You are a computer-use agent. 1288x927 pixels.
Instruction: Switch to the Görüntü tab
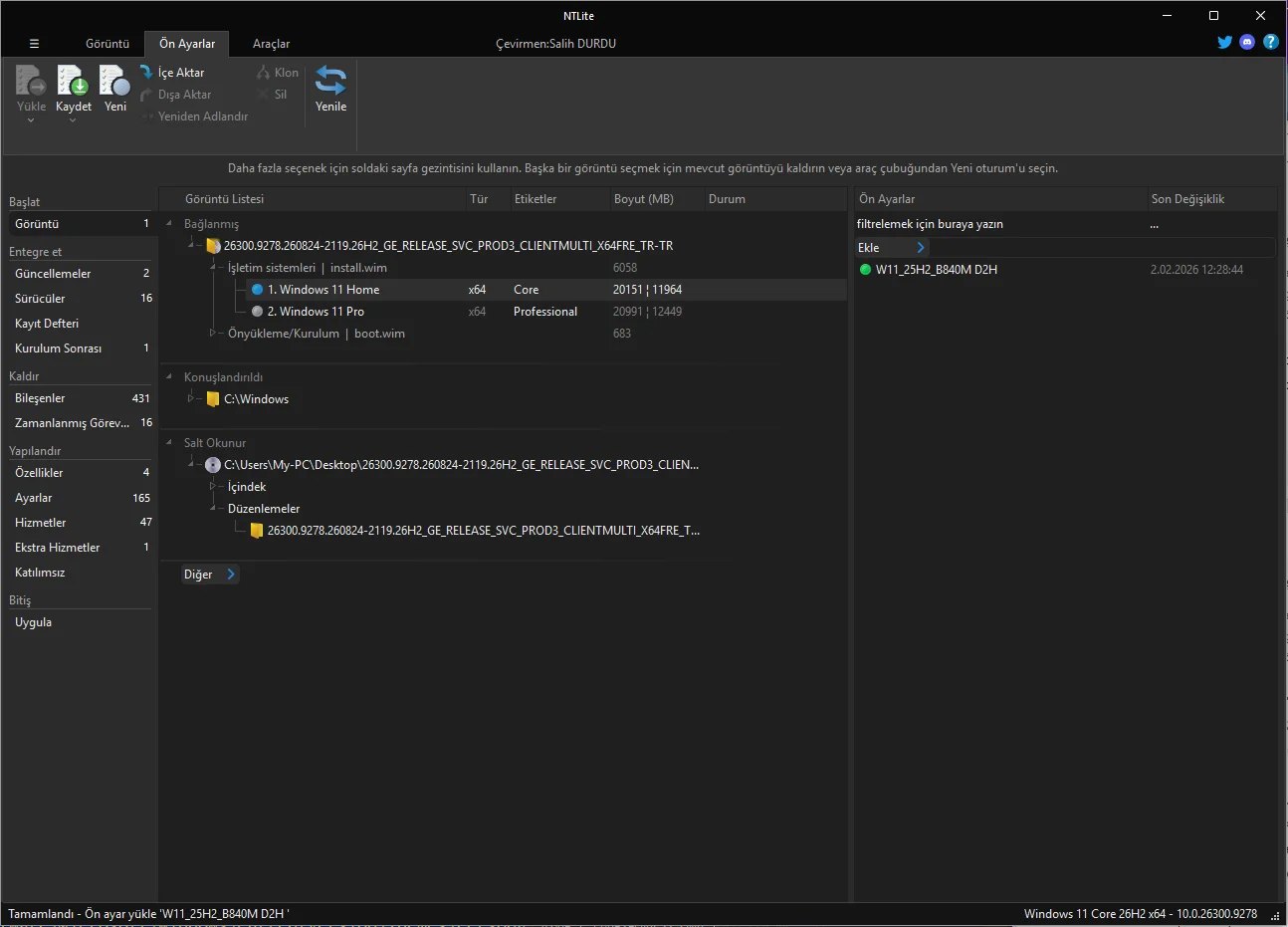tap(107, 44)
